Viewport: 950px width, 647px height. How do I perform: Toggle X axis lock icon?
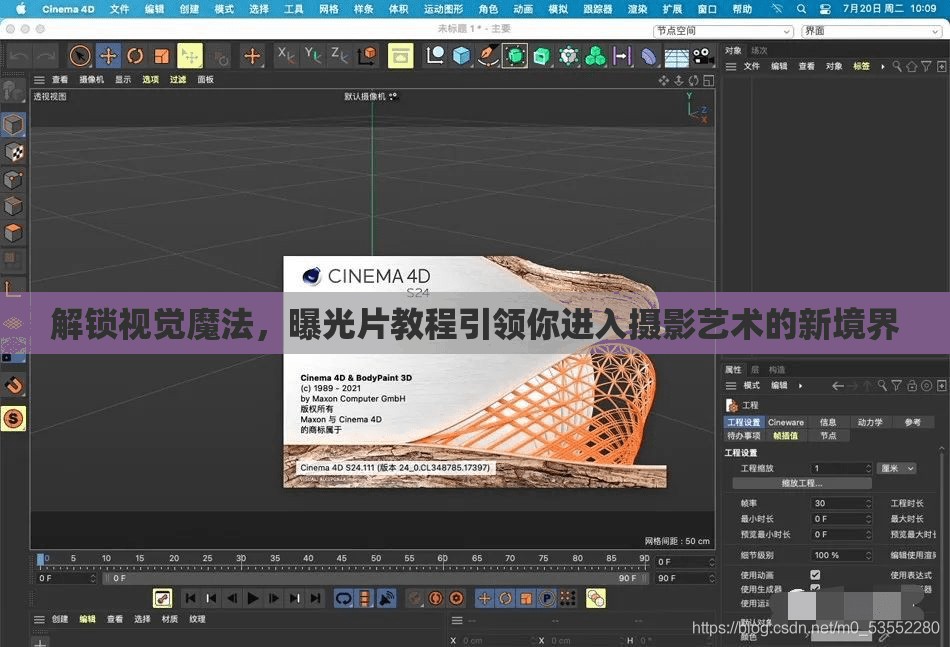[285, 55]
